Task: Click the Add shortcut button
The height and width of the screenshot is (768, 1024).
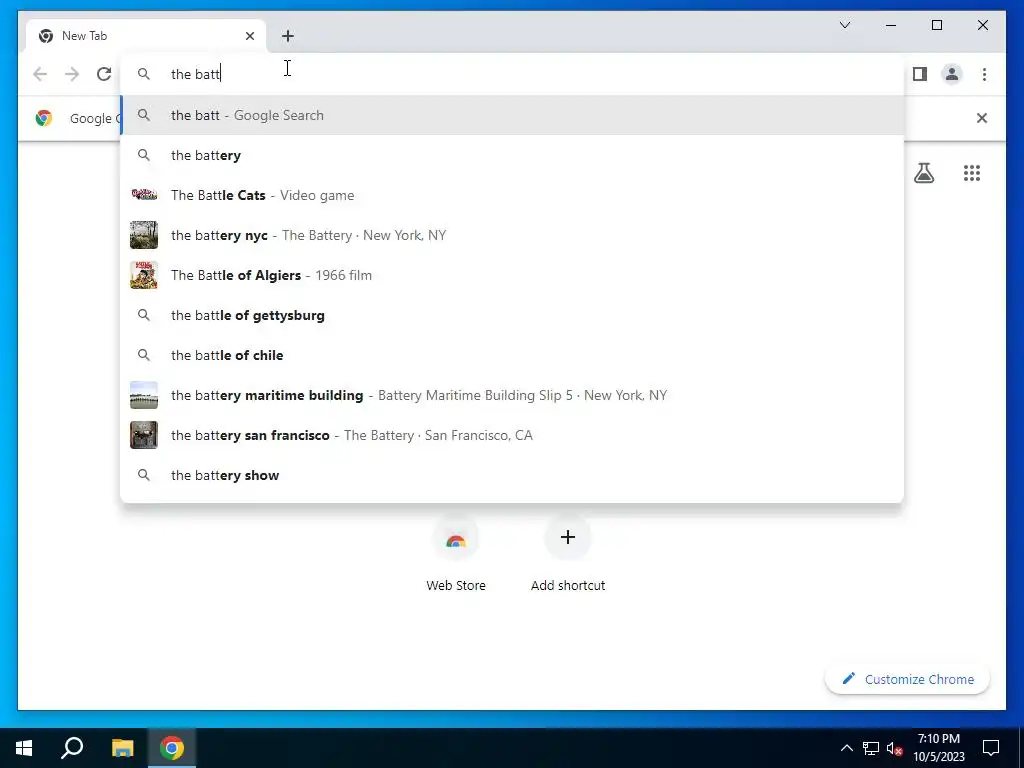Action: coord(568,554)
